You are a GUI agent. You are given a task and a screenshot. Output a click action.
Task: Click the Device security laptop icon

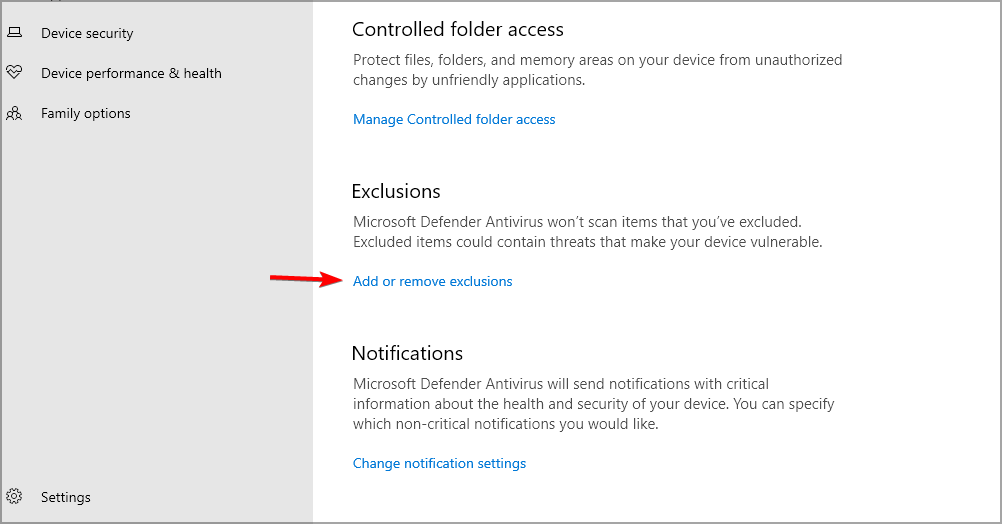(x=14, y=33)
